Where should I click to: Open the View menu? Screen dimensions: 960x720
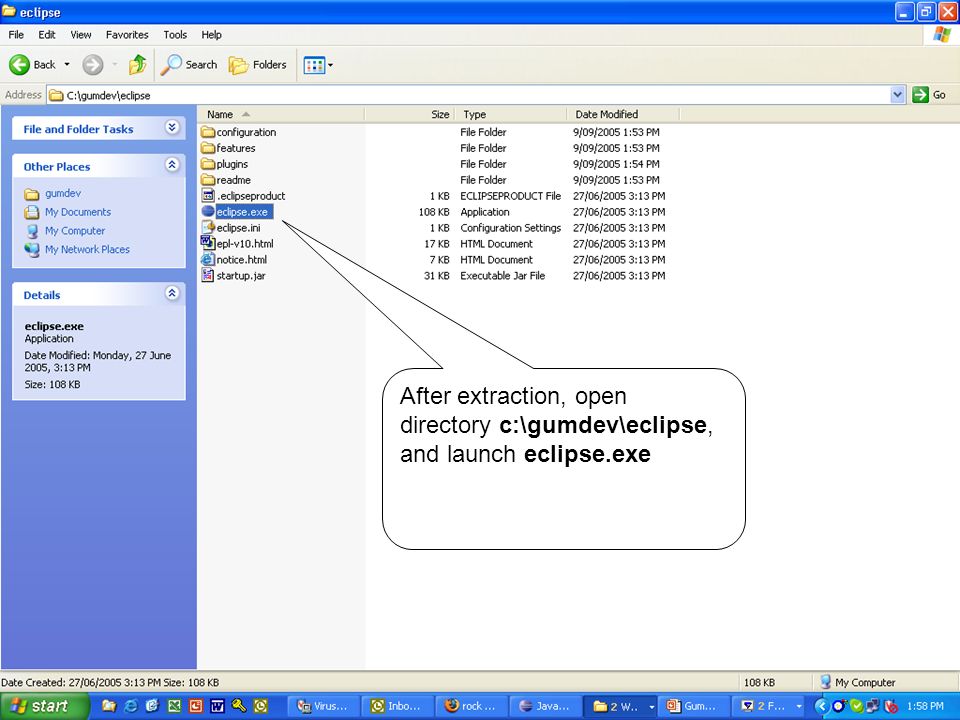81,35
